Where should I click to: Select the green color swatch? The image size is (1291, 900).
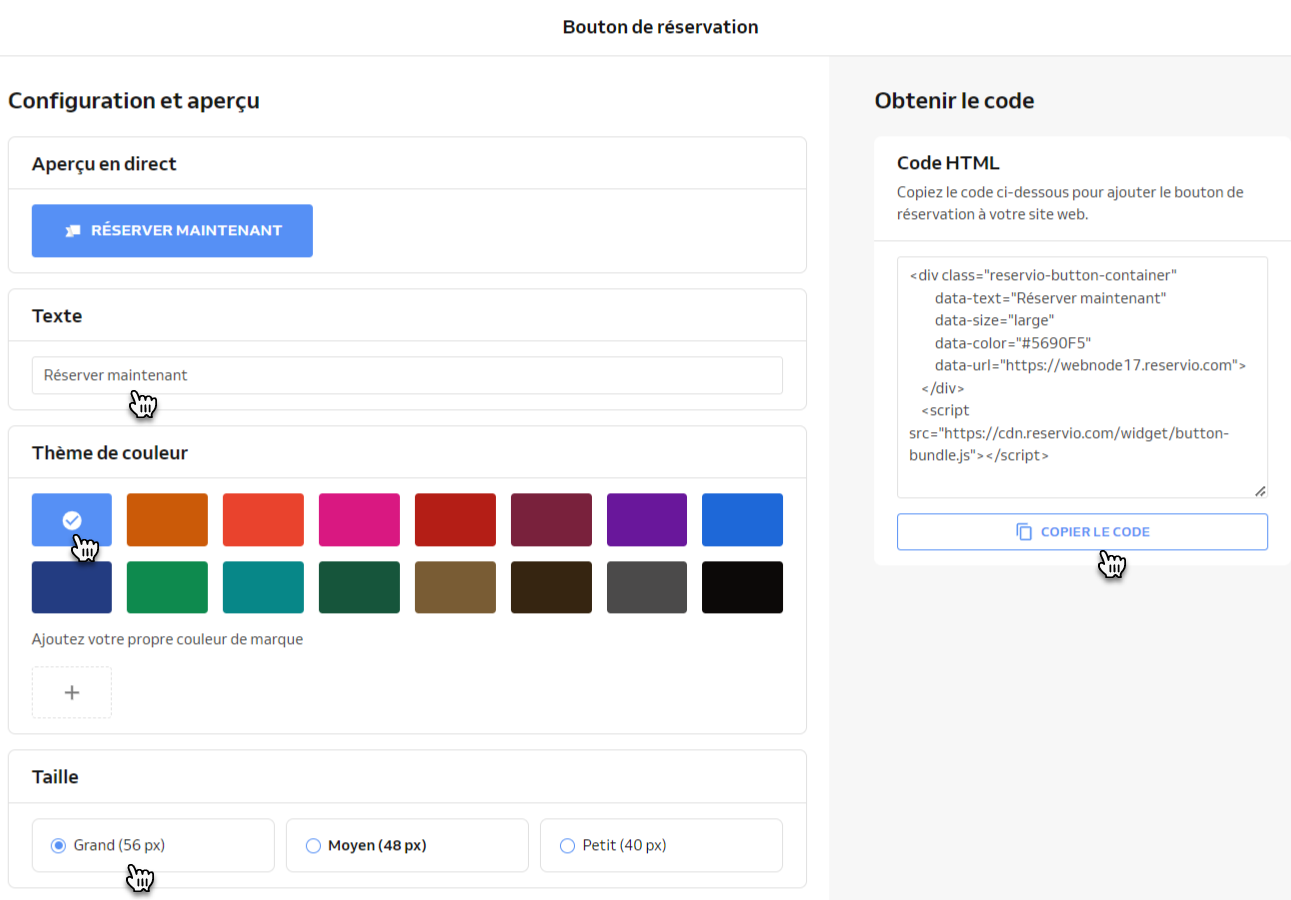point(167,587)
